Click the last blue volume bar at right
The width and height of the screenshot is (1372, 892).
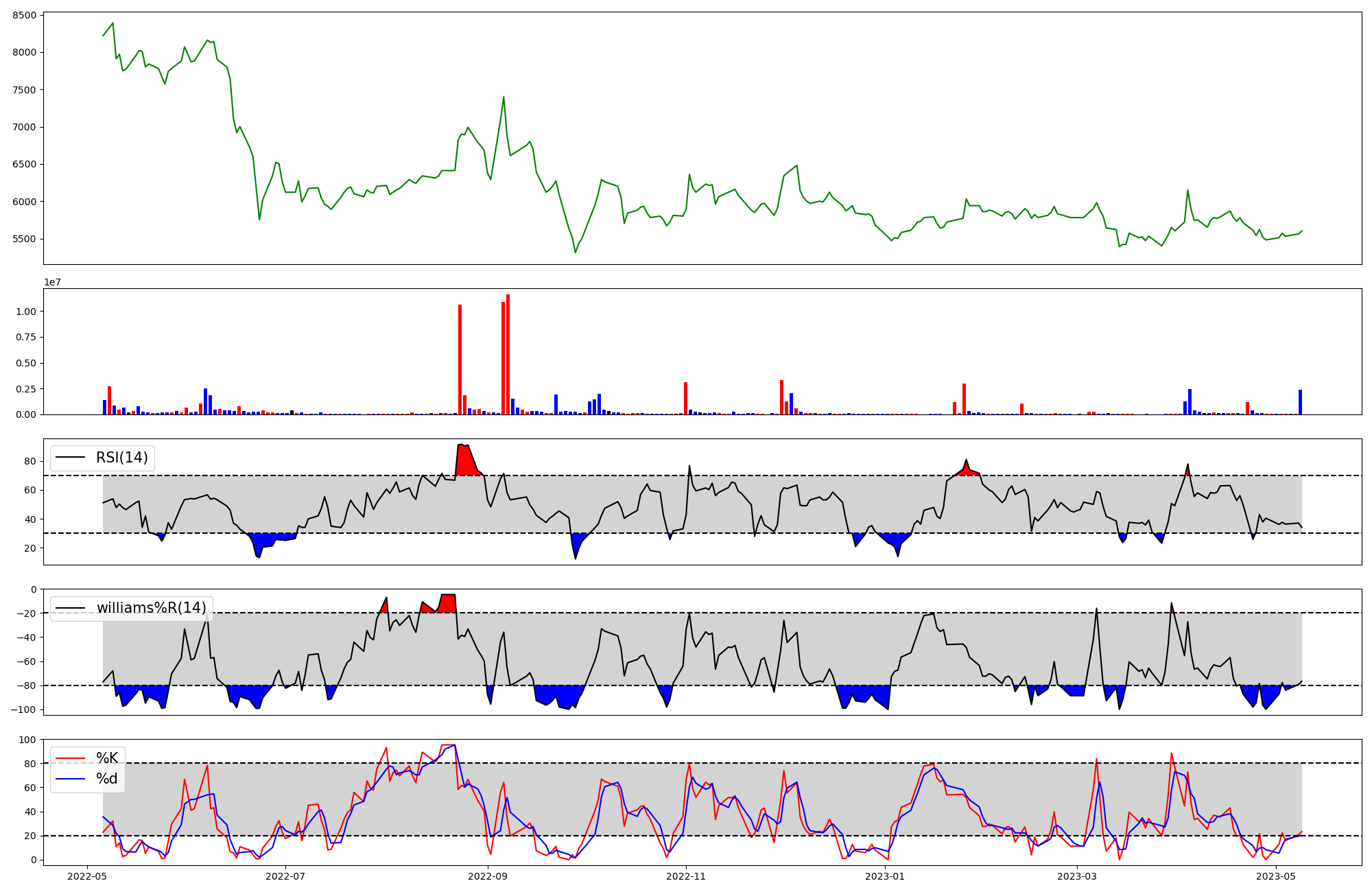pyautogui.click(x=1300, y=402)
